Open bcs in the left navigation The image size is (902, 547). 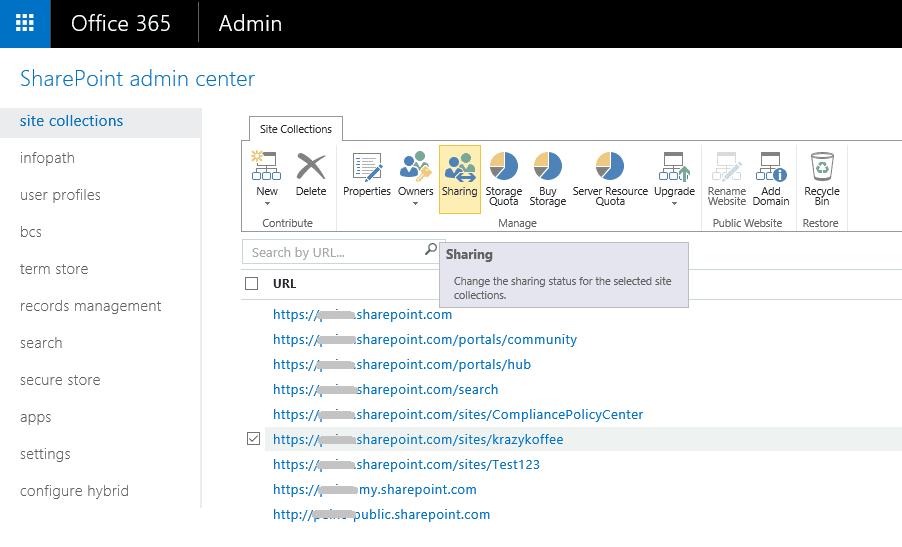point(30,232)
